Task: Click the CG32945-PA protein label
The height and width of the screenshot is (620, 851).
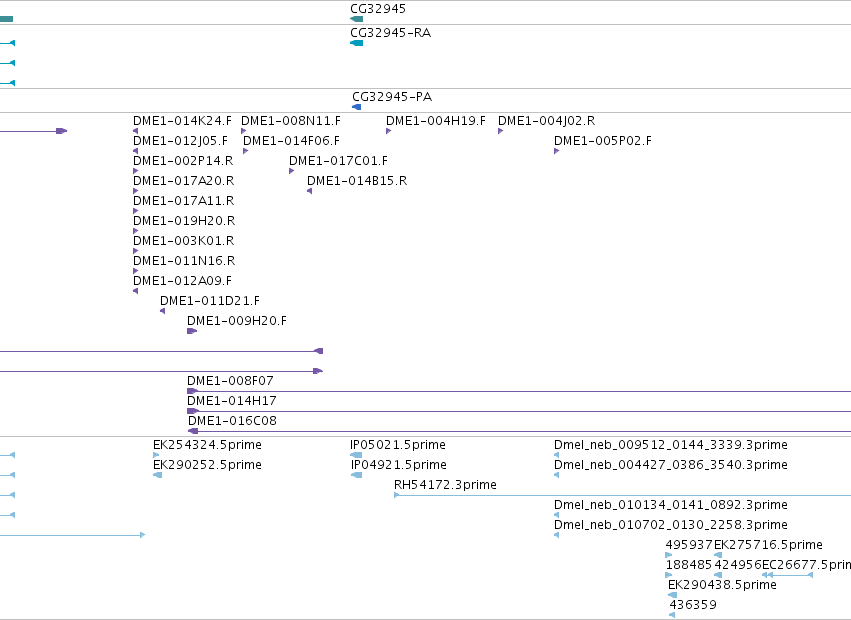Action: click(392, 97)
